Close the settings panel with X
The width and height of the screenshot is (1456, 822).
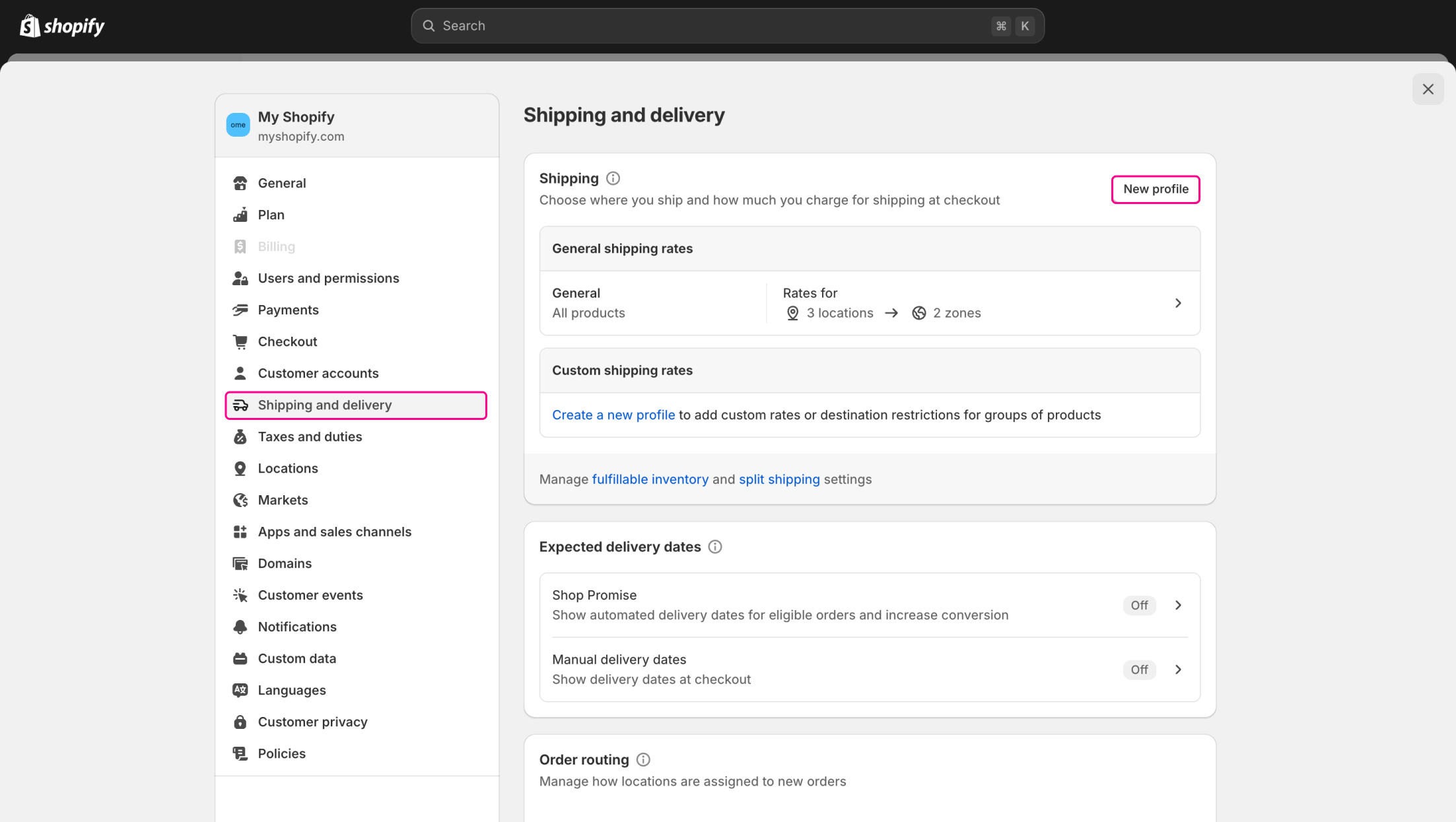coord(1428,89)
